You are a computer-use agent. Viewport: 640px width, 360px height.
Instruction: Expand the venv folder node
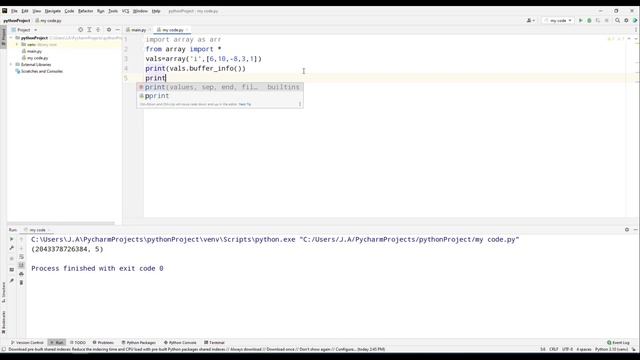coord(17,44)
